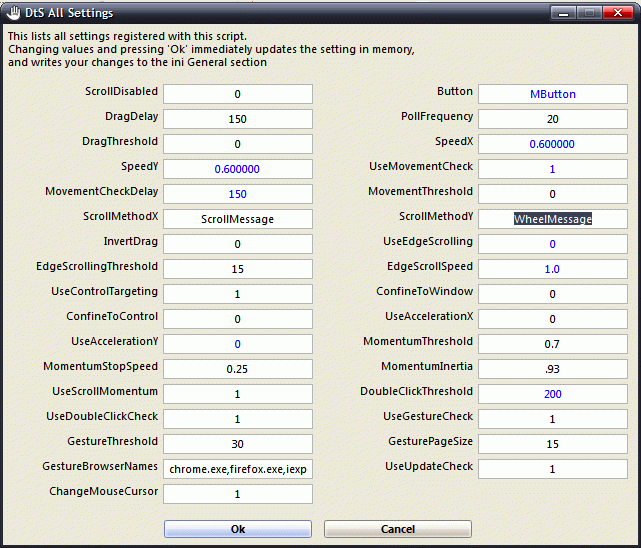Viewport: 641px width, 548px height.
Task: Focus the ConfineToWindow input field
Action: 553,294
